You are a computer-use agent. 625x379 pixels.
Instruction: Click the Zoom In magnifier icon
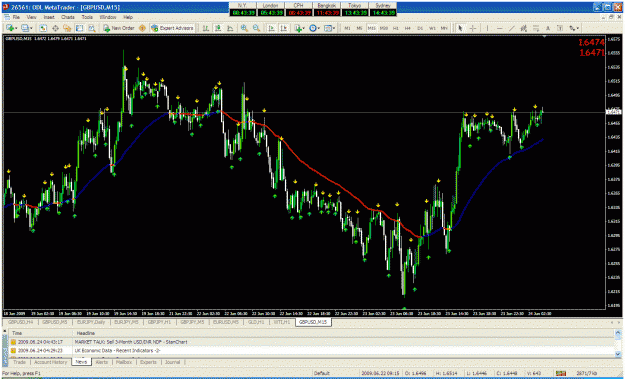click(x=244, y=28)
